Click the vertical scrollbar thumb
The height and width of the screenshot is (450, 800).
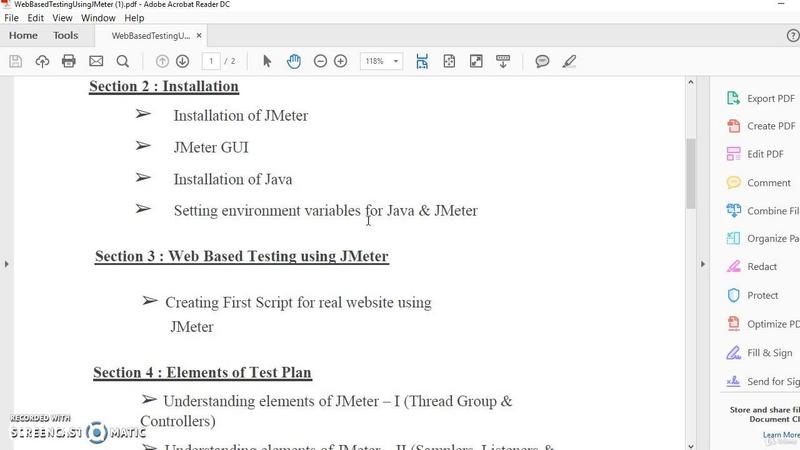pos(691,173)
